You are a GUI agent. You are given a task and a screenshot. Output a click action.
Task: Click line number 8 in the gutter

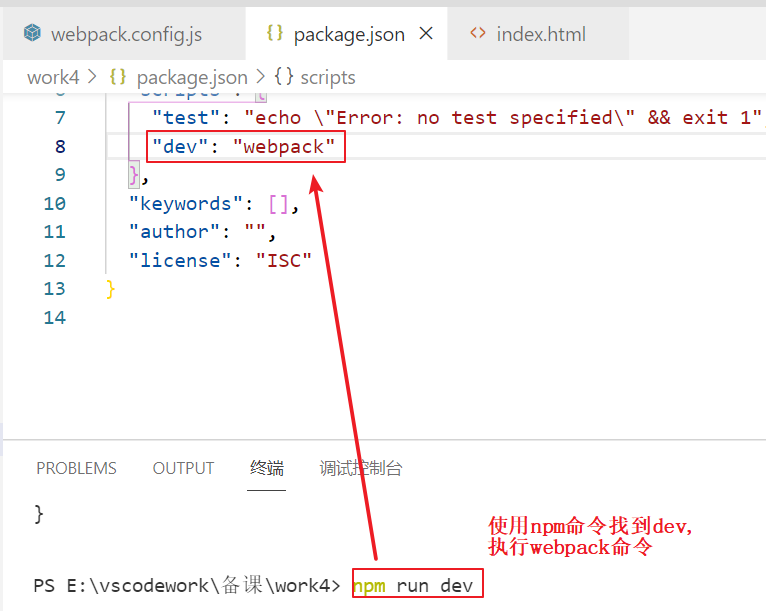click(x=60, y=146)
